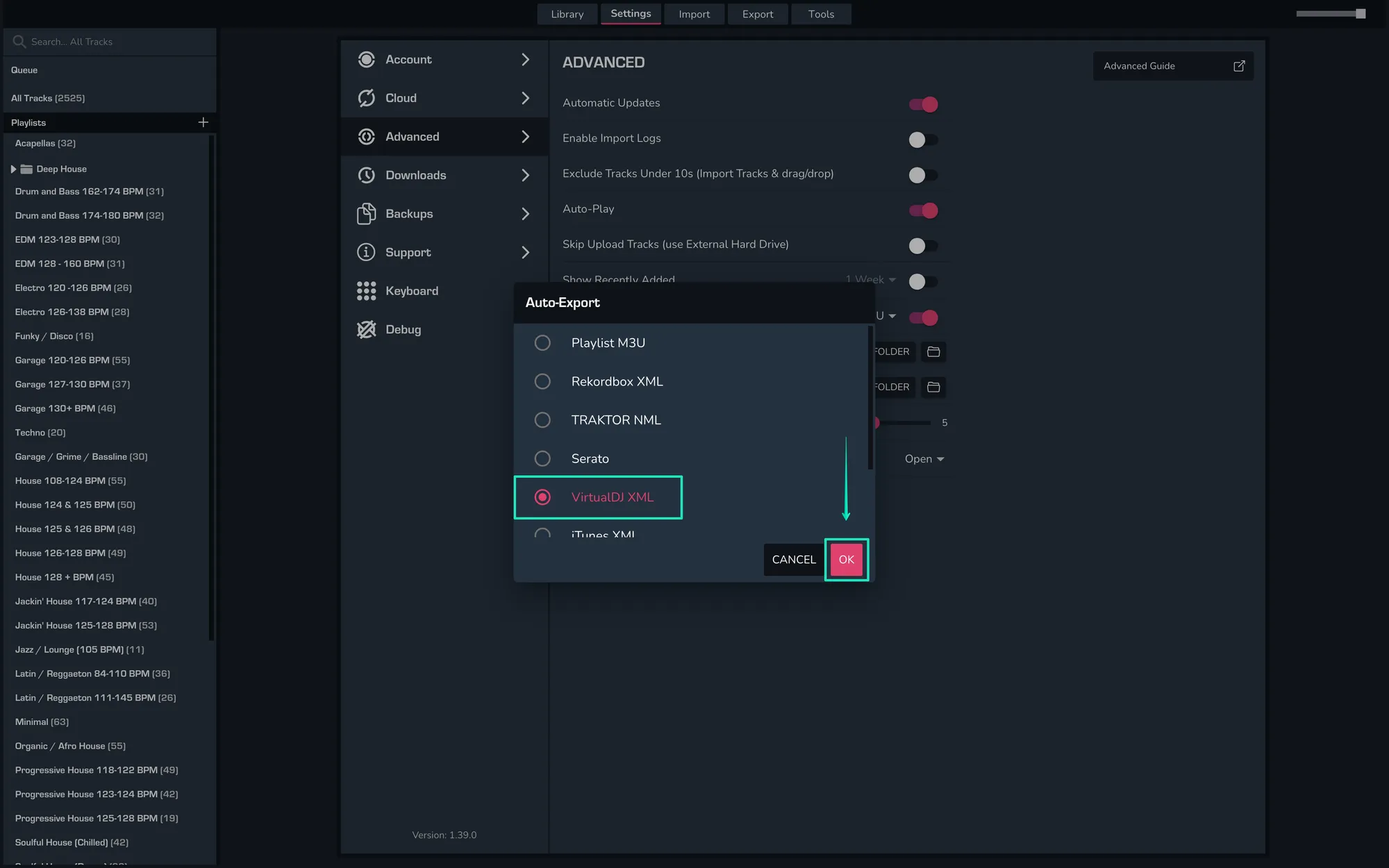Click the Support info icon
Image resolution: width=1389 pixels, height=868 pixels.
coord(366,252)
